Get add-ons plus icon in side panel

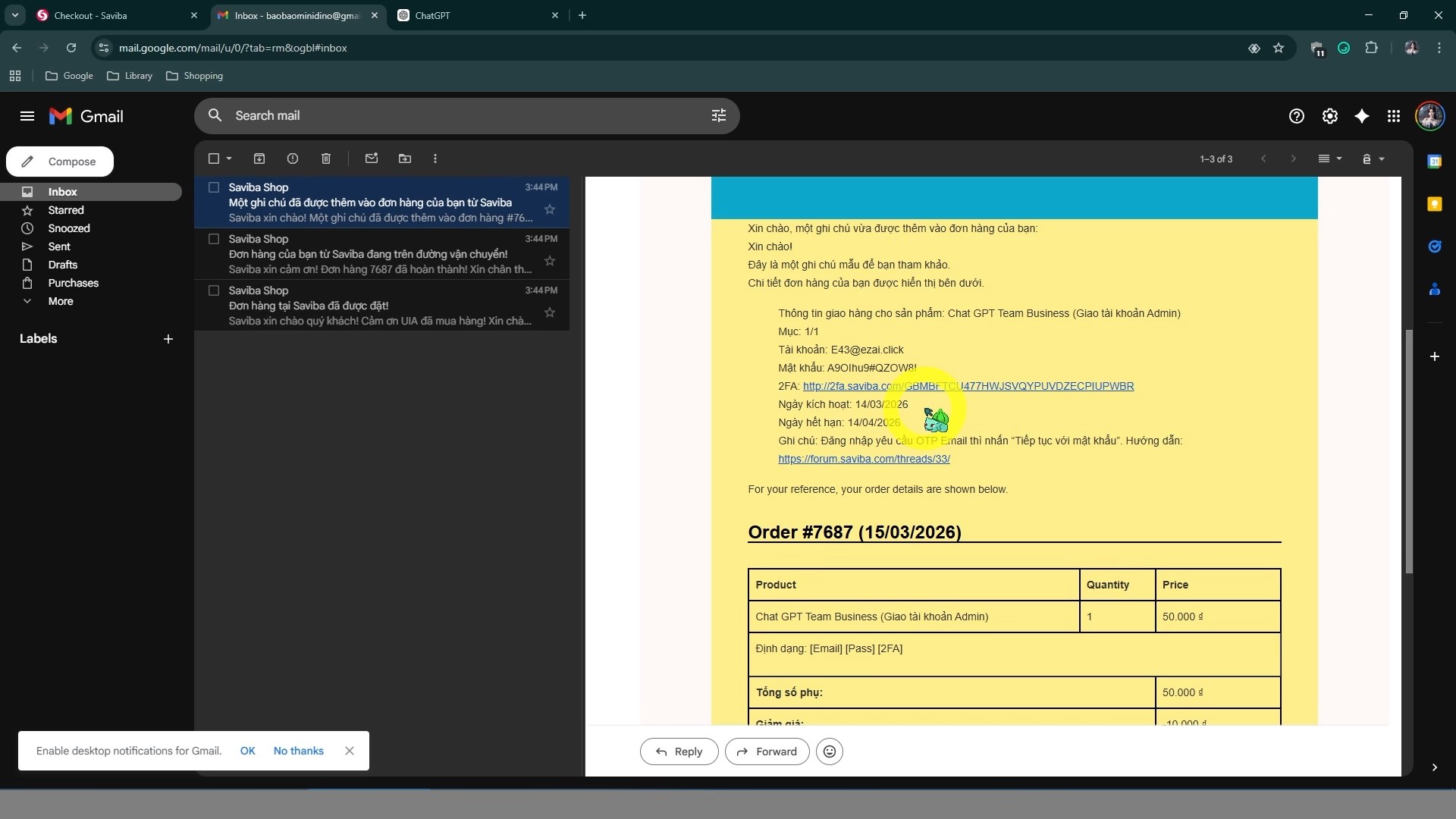[1434, 356]
